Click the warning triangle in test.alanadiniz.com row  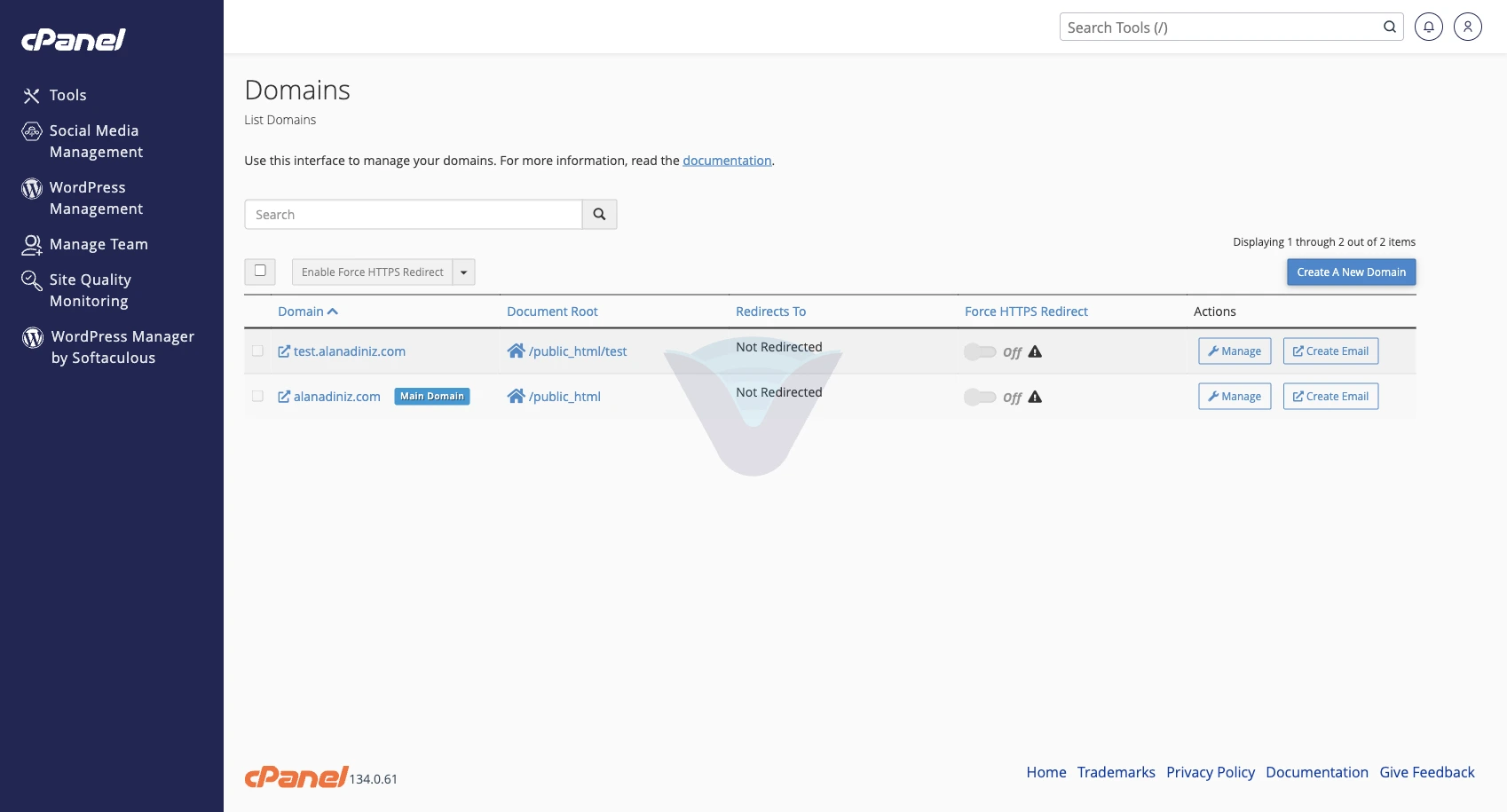pos(1035,351)
